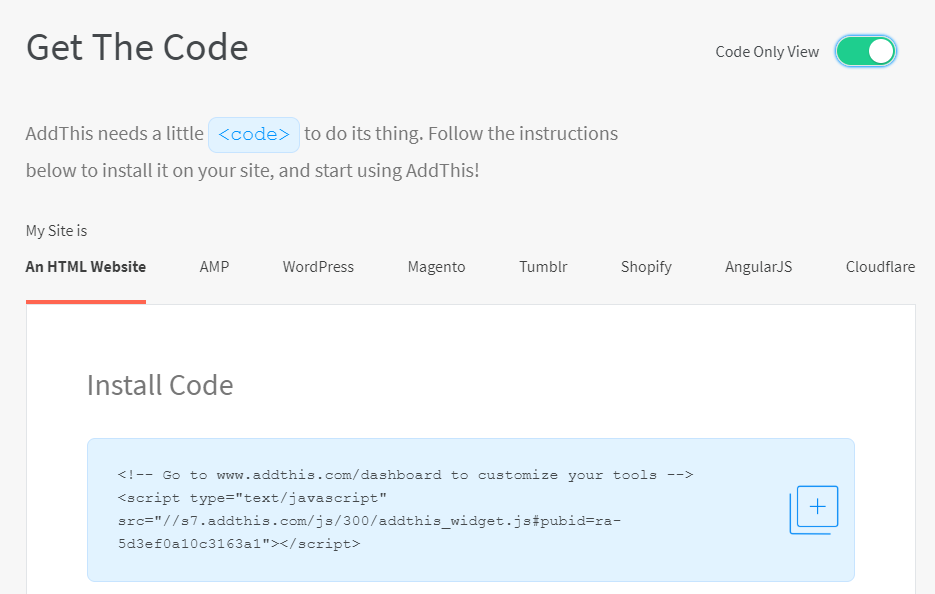
Task: Switch to the AMP tab
Action: [214, 267]
